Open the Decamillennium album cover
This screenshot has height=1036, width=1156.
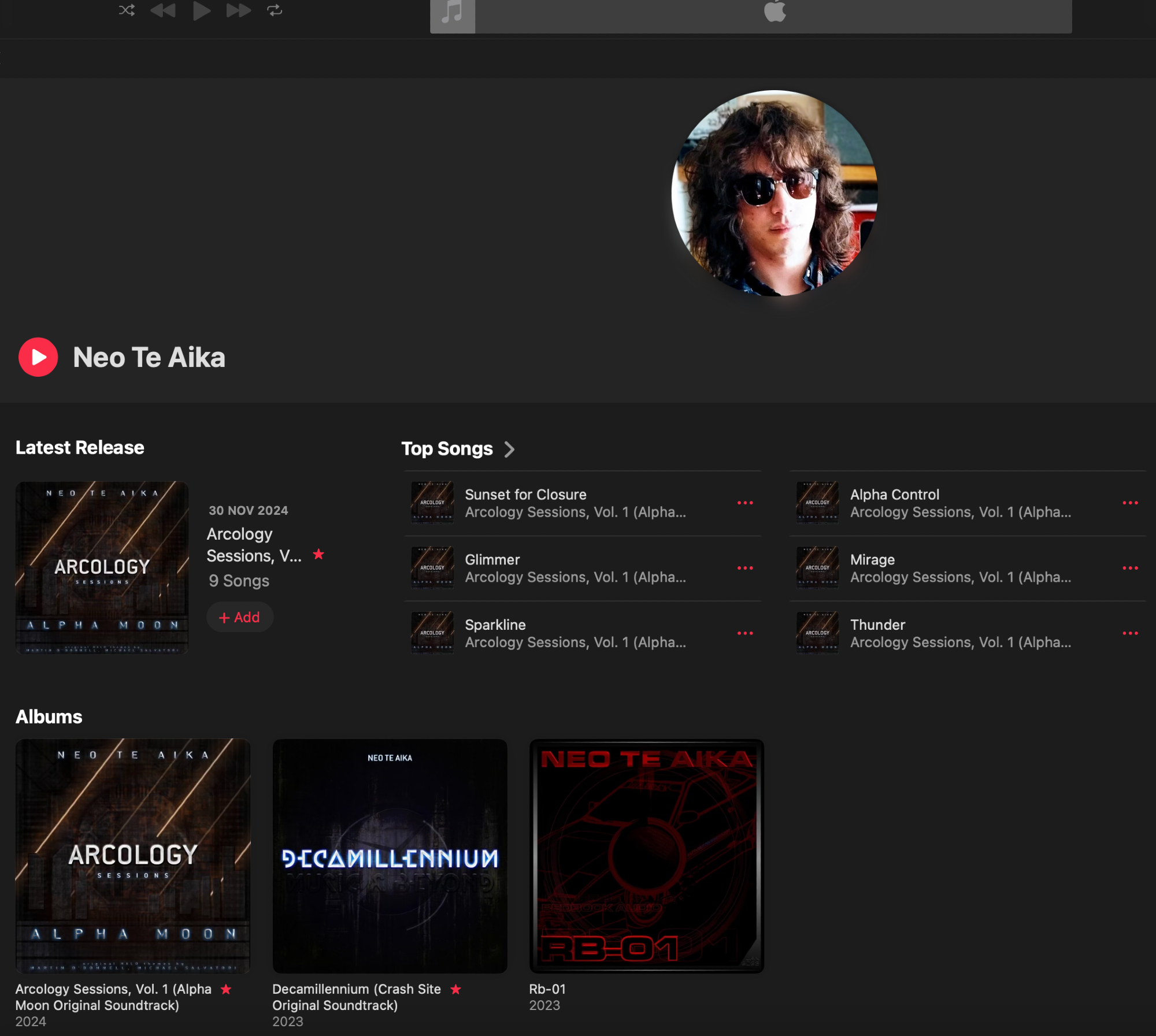[390, 856]
